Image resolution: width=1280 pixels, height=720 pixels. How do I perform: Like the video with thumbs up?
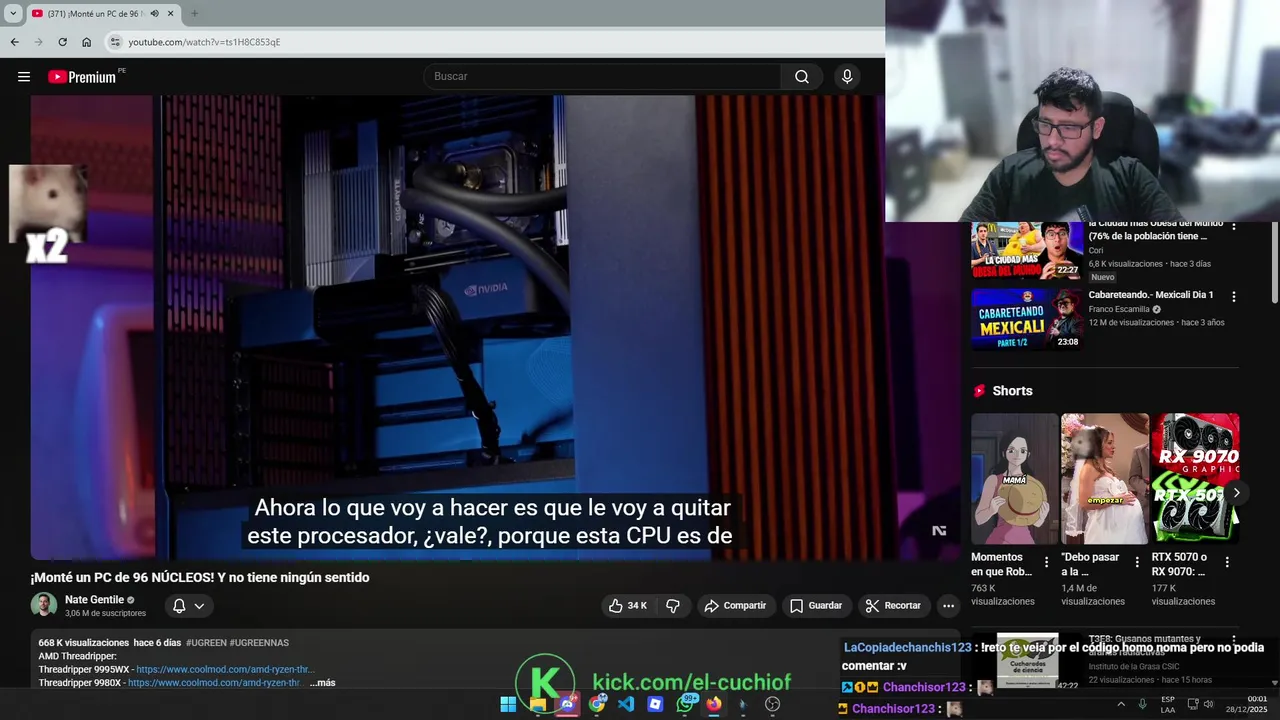[628, 605]
